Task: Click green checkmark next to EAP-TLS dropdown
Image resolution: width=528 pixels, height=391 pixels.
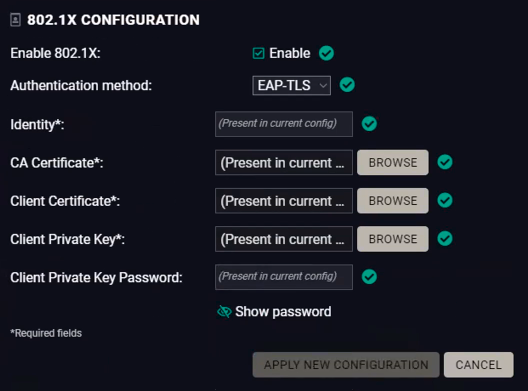Action: coord(347,85)
